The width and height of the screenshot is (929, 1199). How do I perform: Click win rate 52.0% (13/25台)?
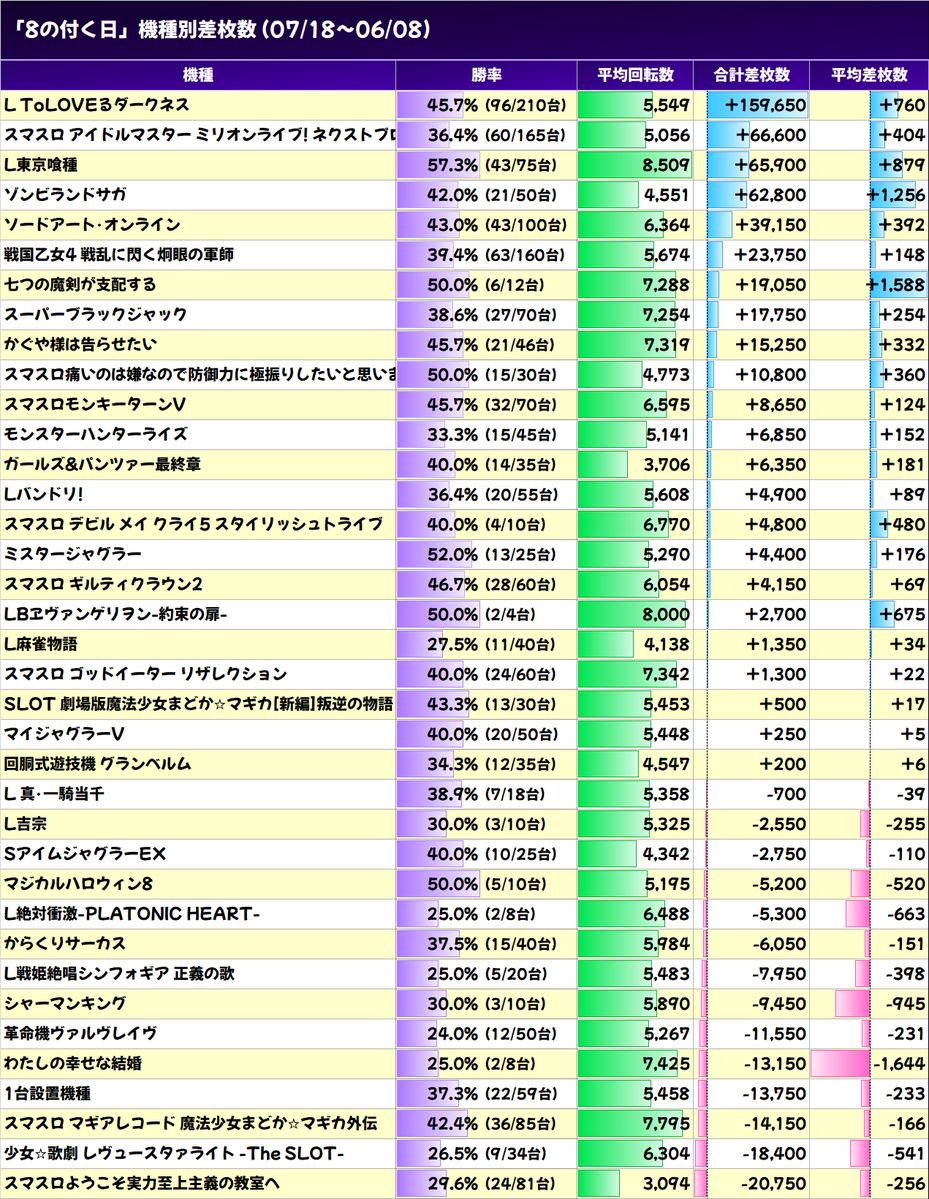coord(492,554)
